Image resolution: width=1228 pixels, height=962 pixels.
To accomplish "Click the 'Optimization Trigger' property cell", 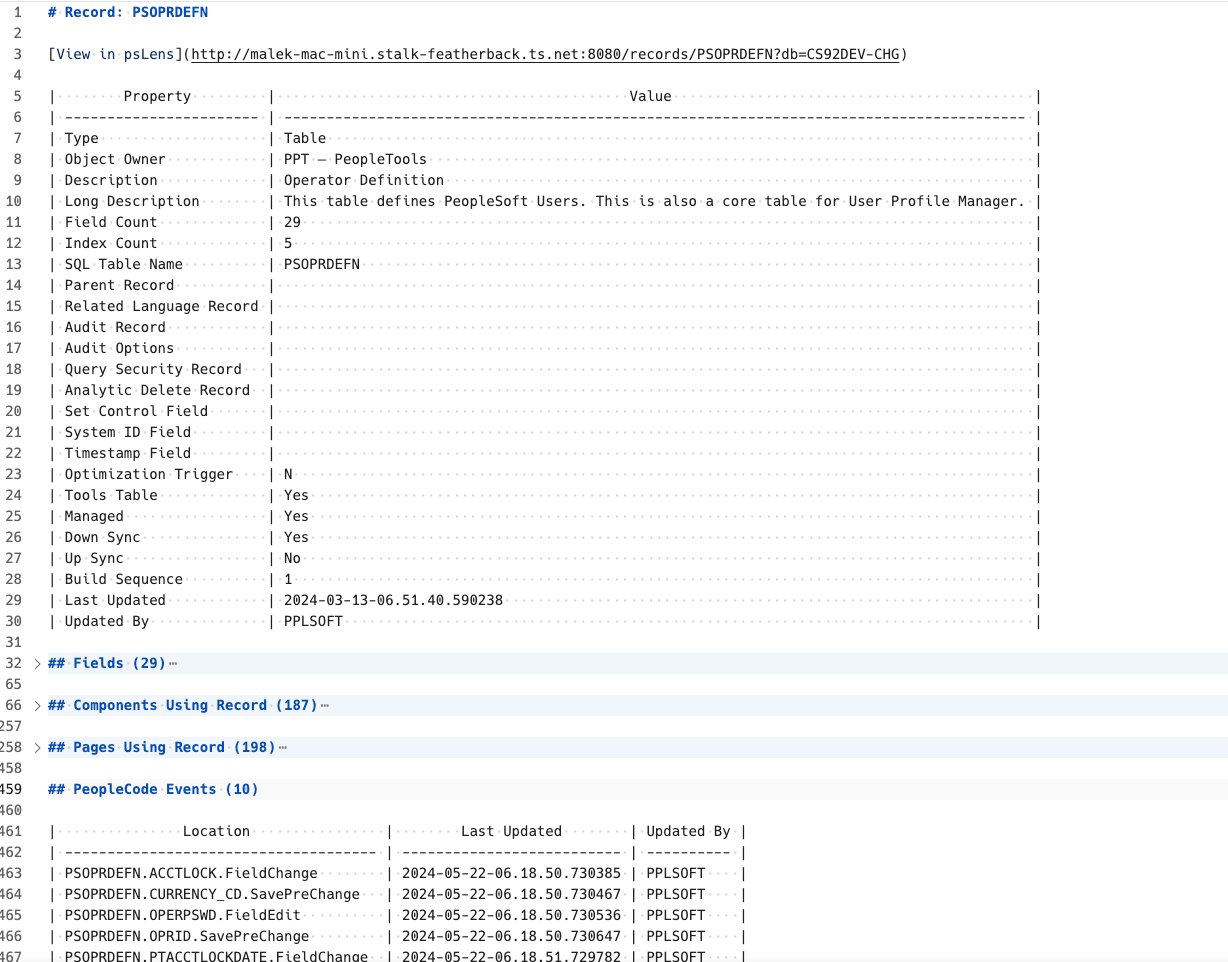I will pyautogui.click(x=149, y=474).
